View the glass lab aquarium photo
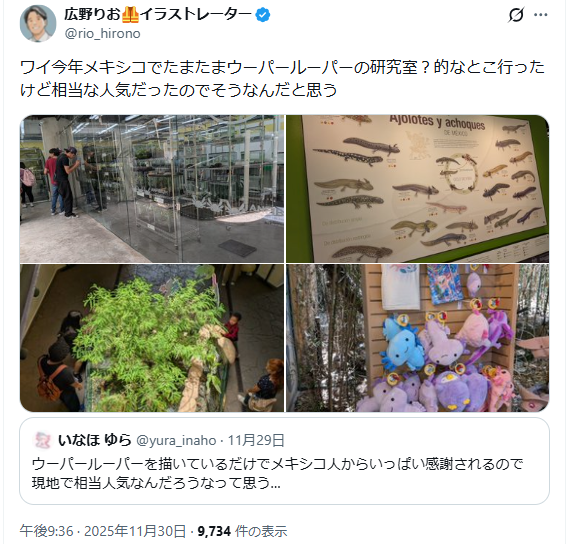Screen dimensions: 580x544 tap(152, 189)
